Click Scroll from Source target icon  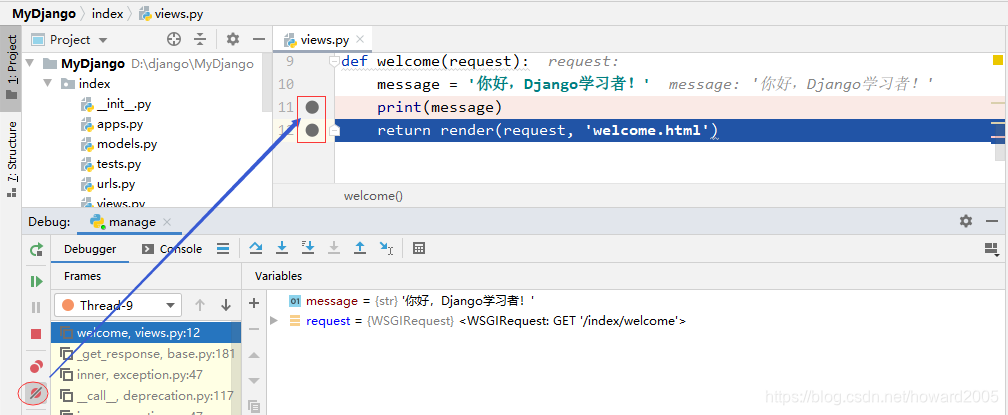point(174,39)
